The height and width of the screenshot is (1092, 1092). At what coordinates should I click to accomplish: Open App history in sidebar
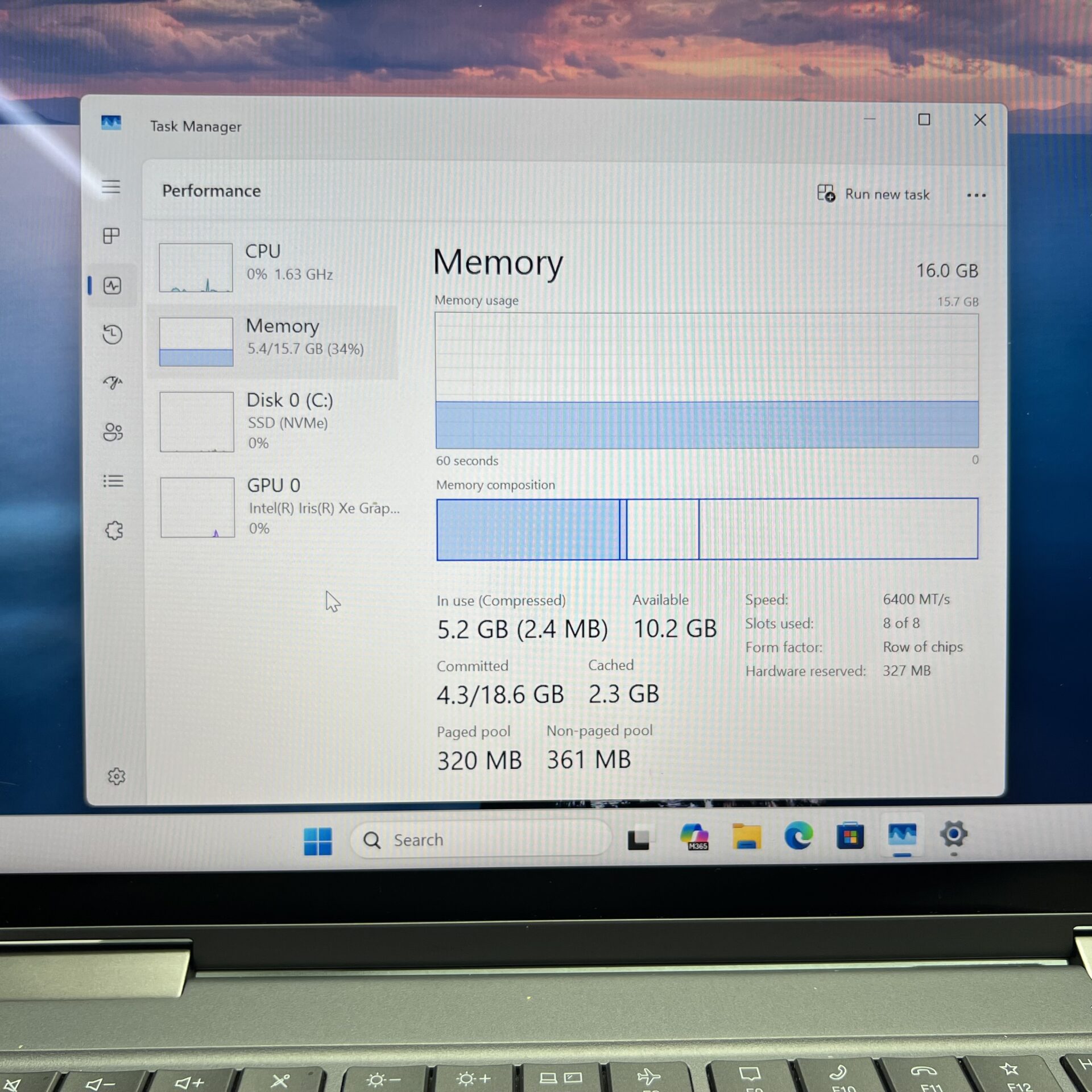click(113, 334)
